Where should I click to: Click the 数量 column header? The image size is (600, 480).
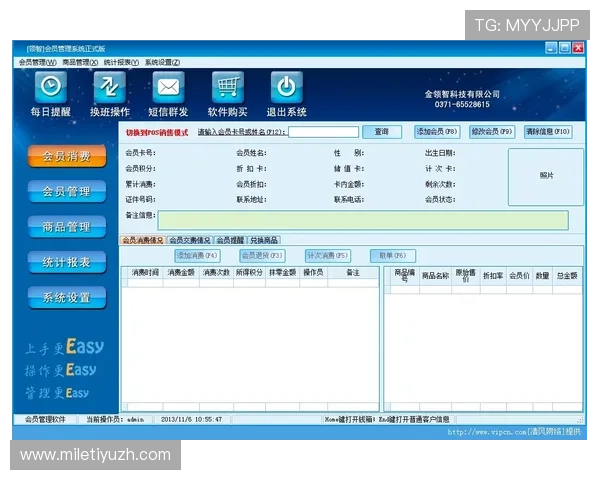(542, 276)
